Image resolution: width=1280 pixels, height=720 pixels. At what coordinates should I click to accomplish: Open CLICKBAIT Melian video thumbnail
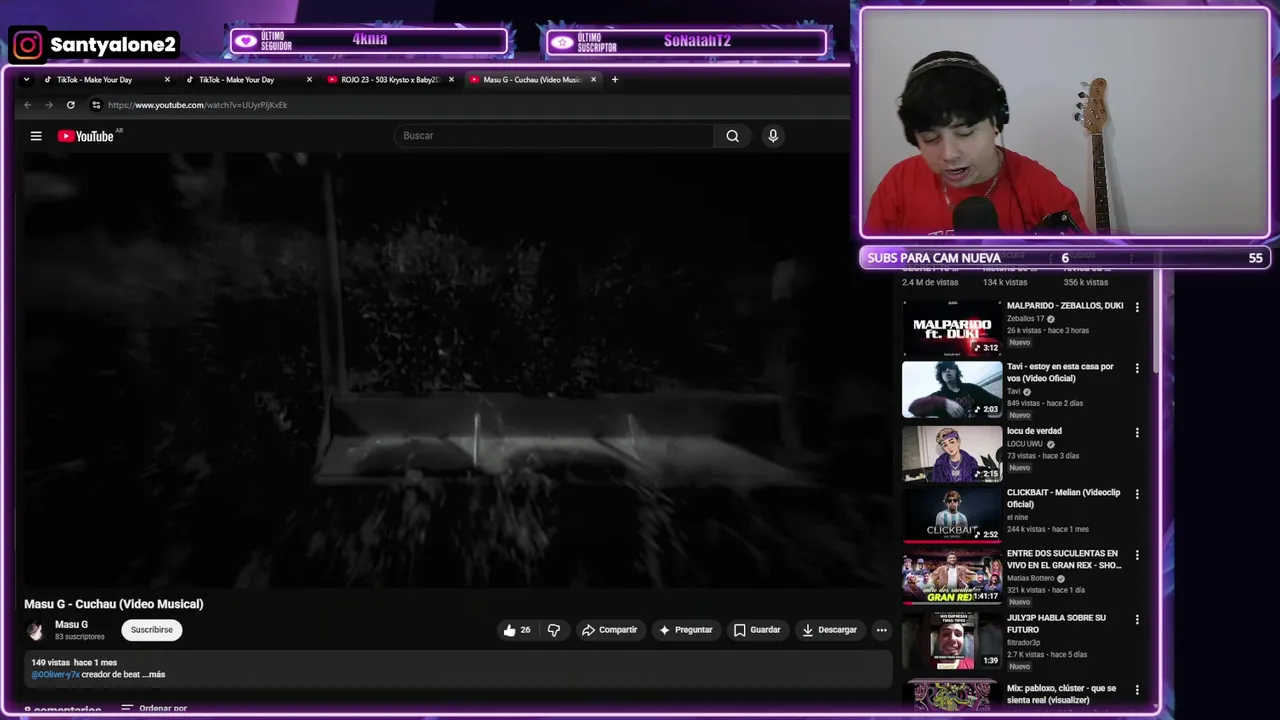952,515
